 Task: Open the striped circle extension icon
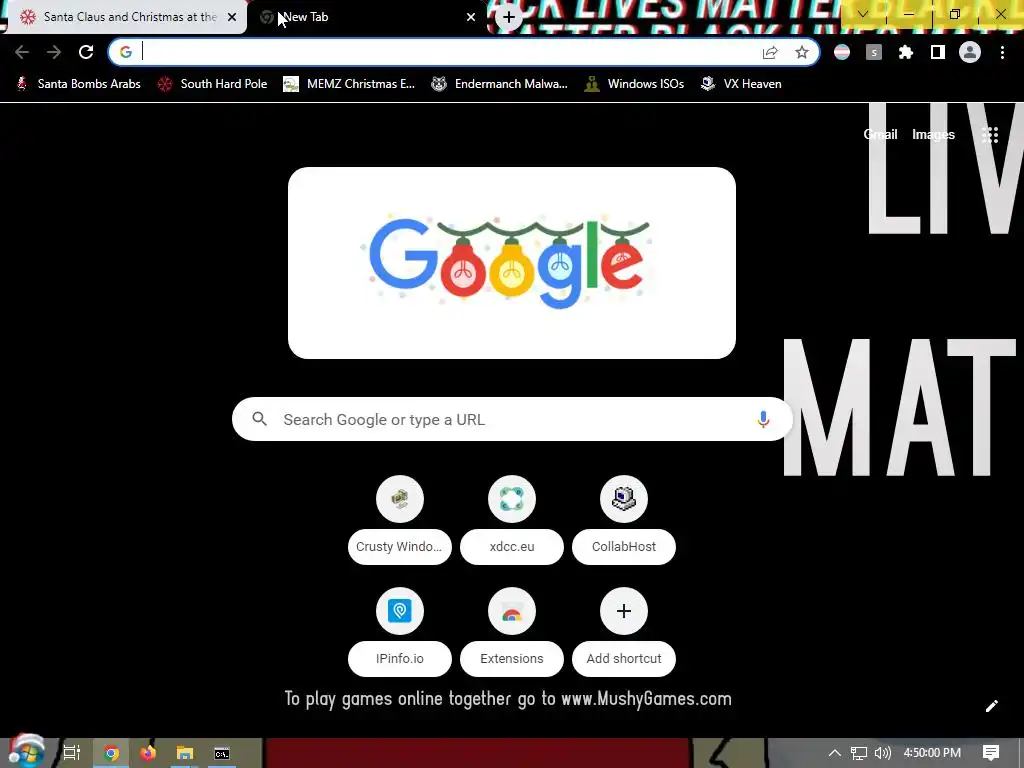click(x=842, y=52)
